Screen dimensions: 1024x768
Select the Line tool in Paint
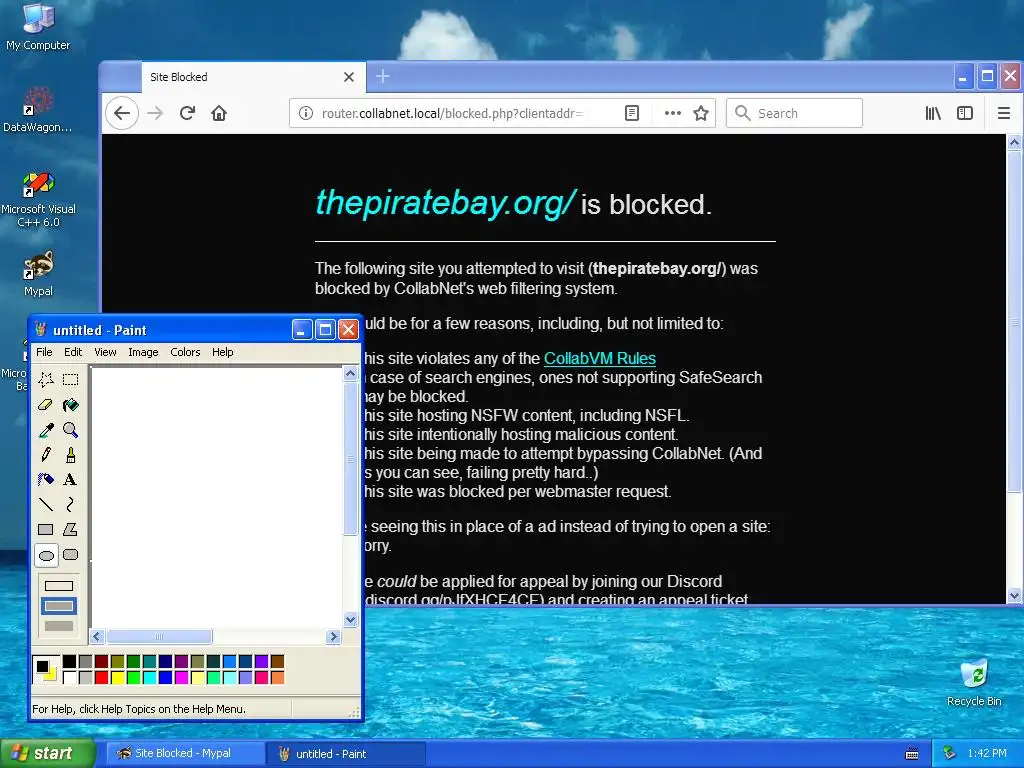click(x=46, y=504)
